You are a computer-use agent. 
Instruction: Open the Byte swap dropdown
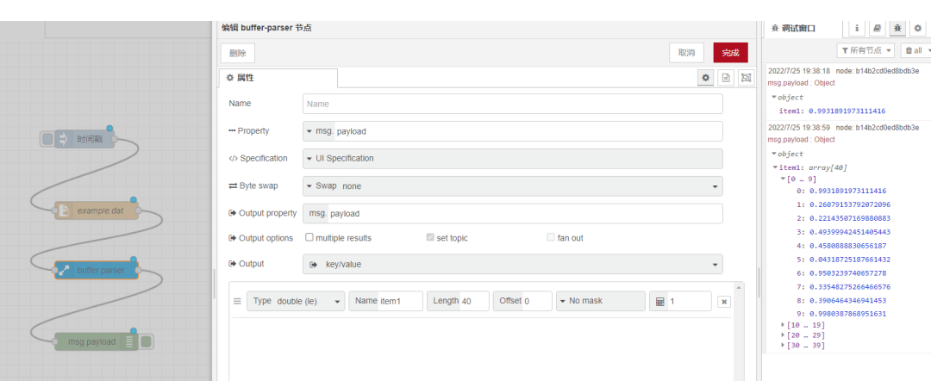pyautogui.click(x=513, y=186)
